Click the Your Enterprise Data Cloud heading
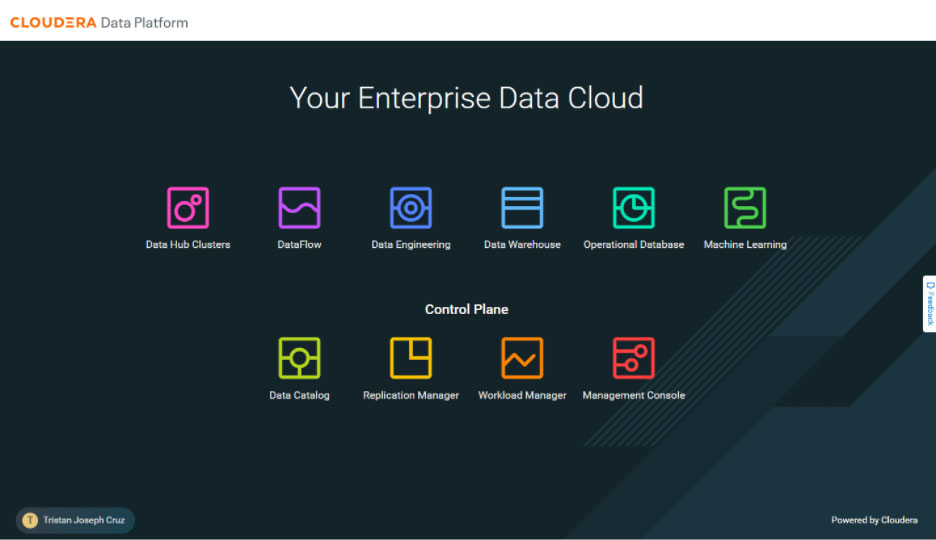Viewport: 936px width, 540px height. point(467,98)
